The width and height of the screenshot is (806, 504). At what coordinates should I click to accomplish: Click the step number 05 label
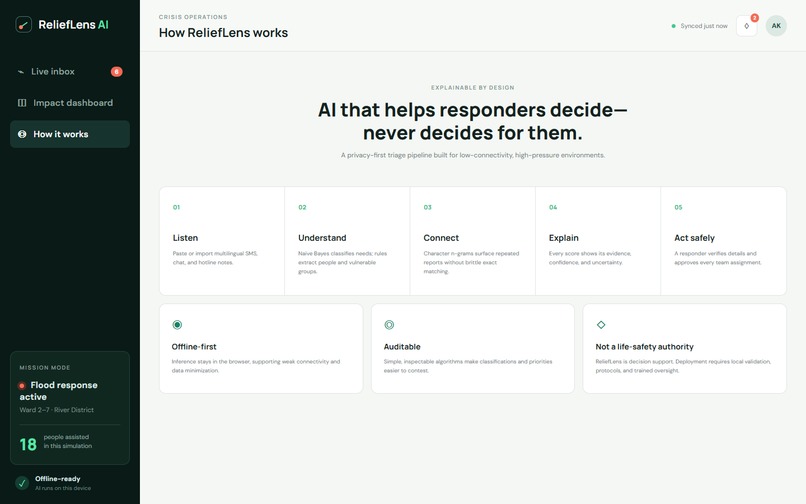(x=679, y=207)
